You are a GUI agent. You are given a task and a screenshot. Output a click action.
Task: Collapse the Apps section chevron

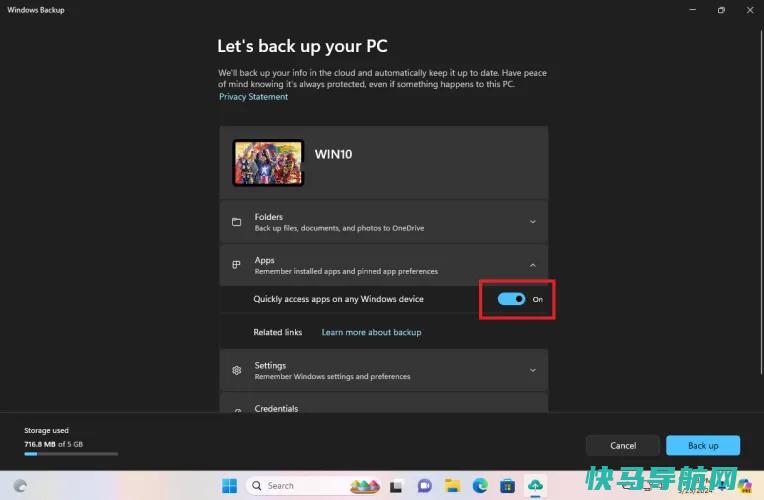[533, 265]
